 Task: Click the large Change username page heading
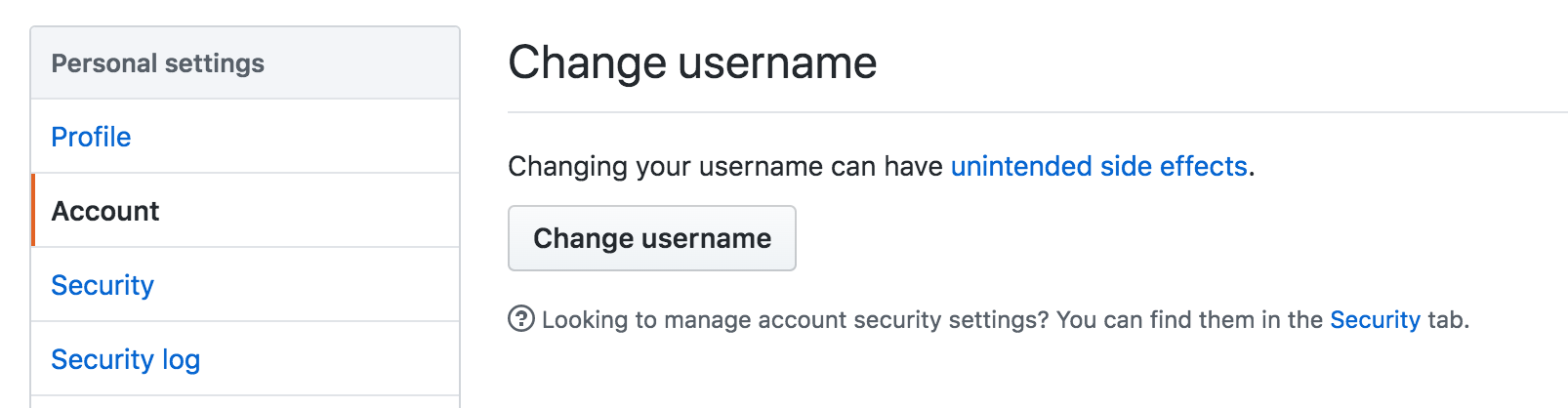[692, 62]
